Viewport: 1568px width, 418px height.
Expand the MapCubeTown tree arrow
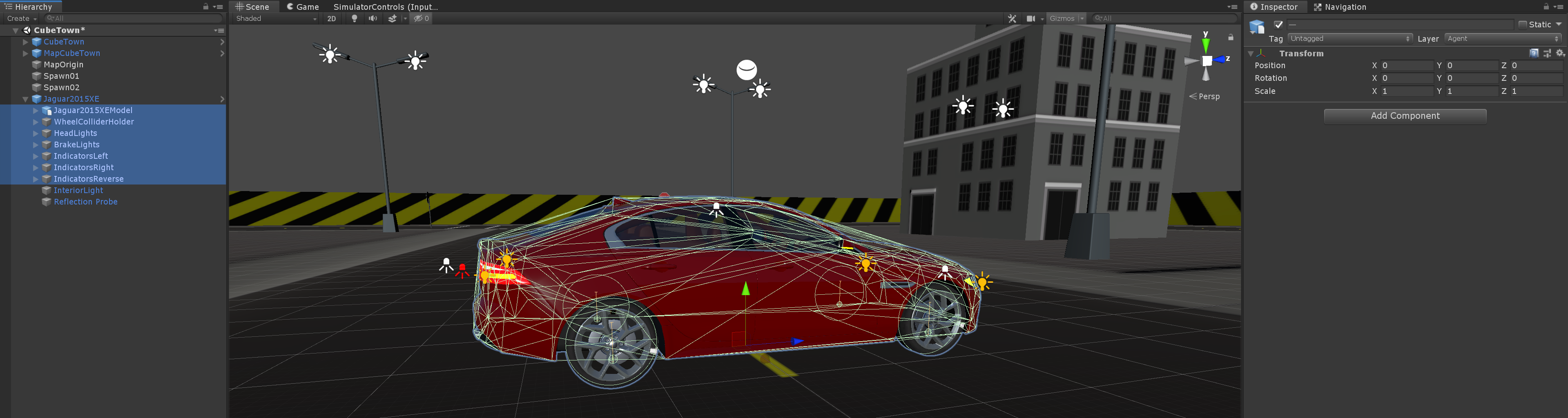coord(26,53)
